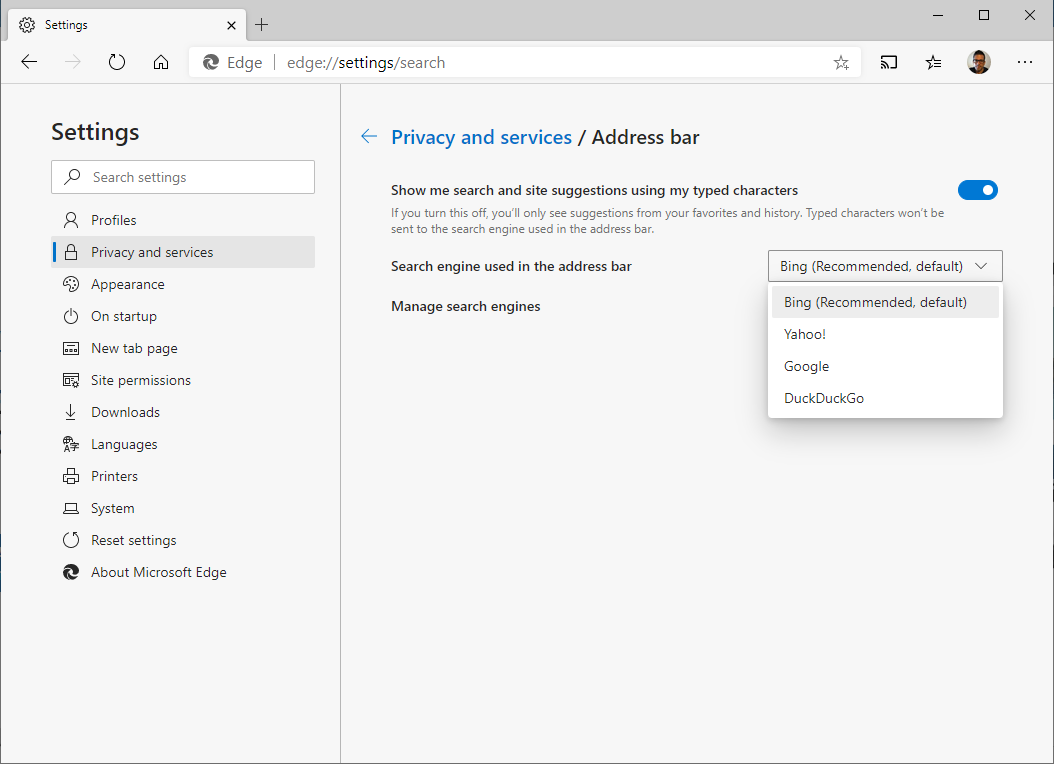
Task: Collapse the search engine dropdown box
Action: point(885,266)
